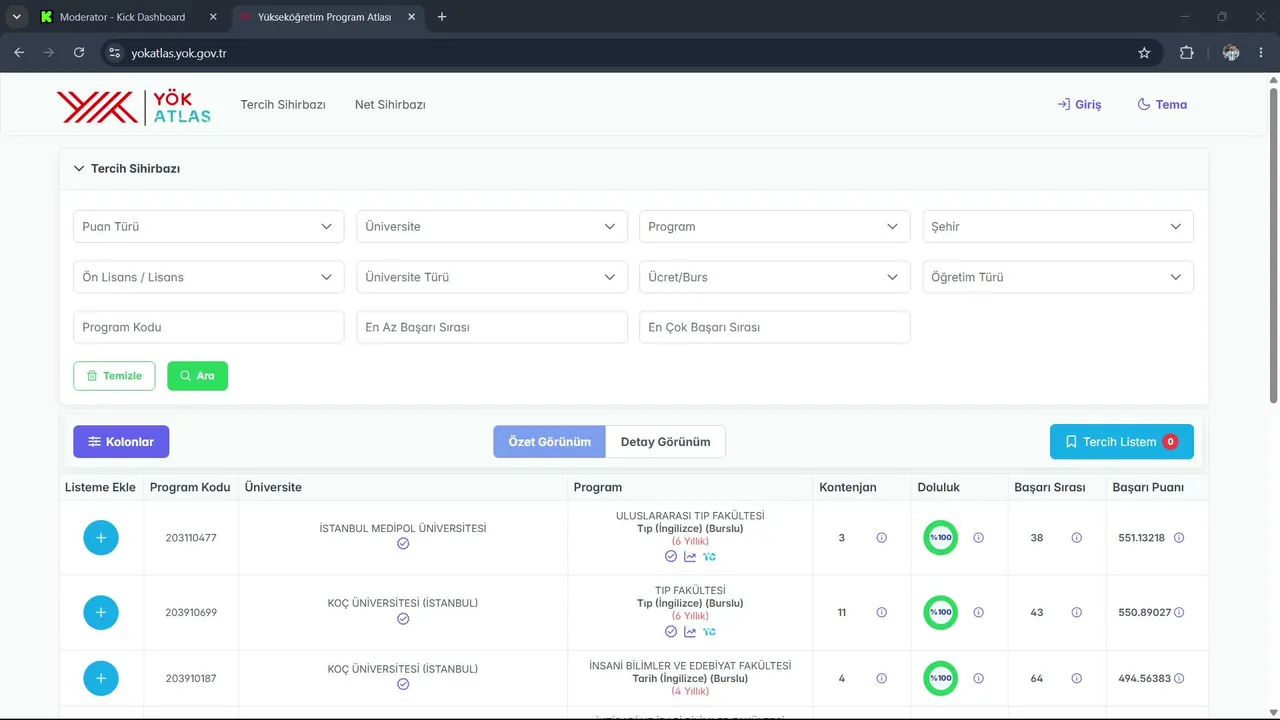This screenshot has width=1280, height=720.
Task: Click YÖK icon under Uluslararası Tıp Fakültesi program
Action: tap(709, 556)
